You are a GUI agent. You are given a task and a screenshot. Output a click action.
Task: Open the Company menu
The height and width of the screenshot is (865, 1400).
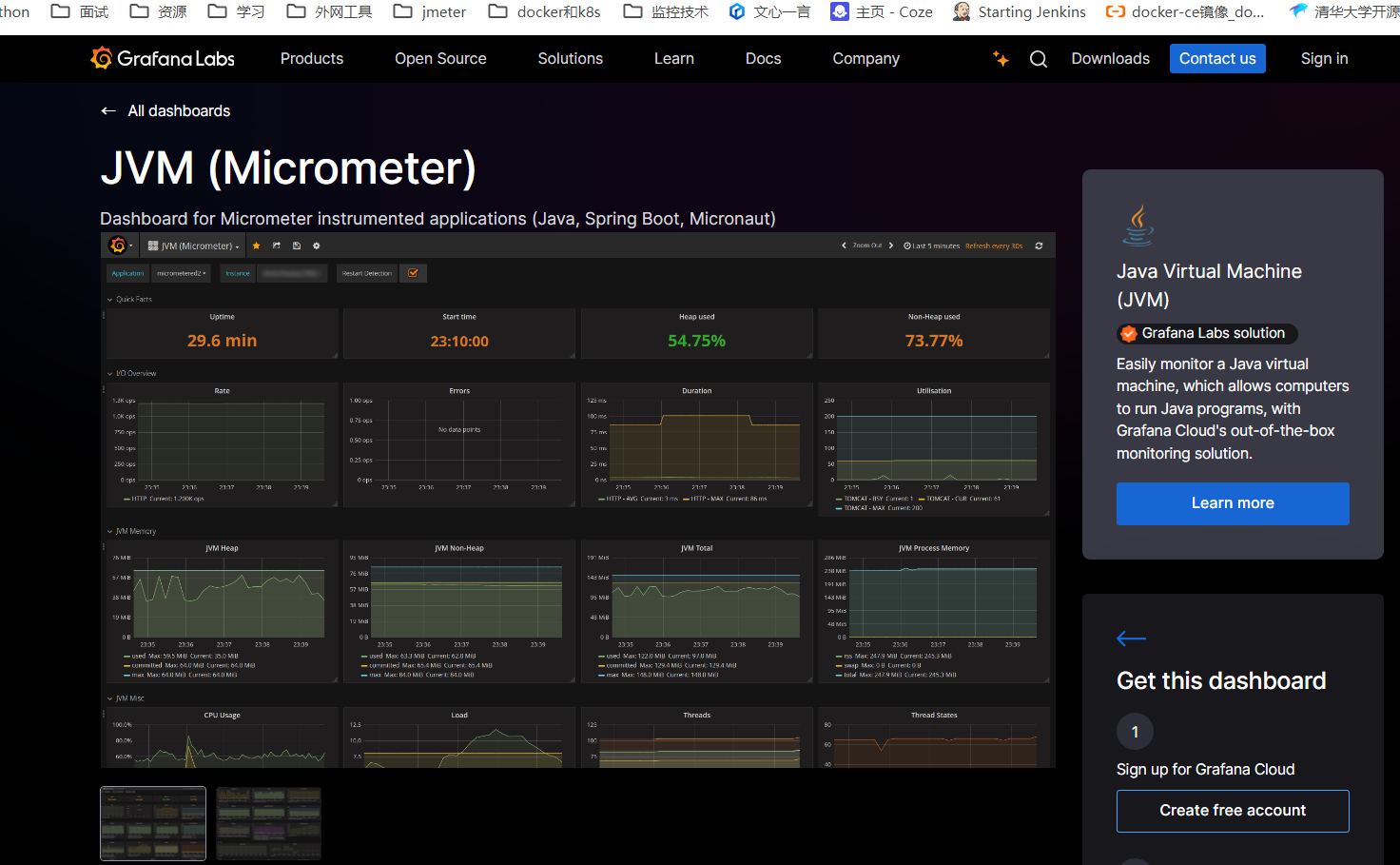(866, 59)
